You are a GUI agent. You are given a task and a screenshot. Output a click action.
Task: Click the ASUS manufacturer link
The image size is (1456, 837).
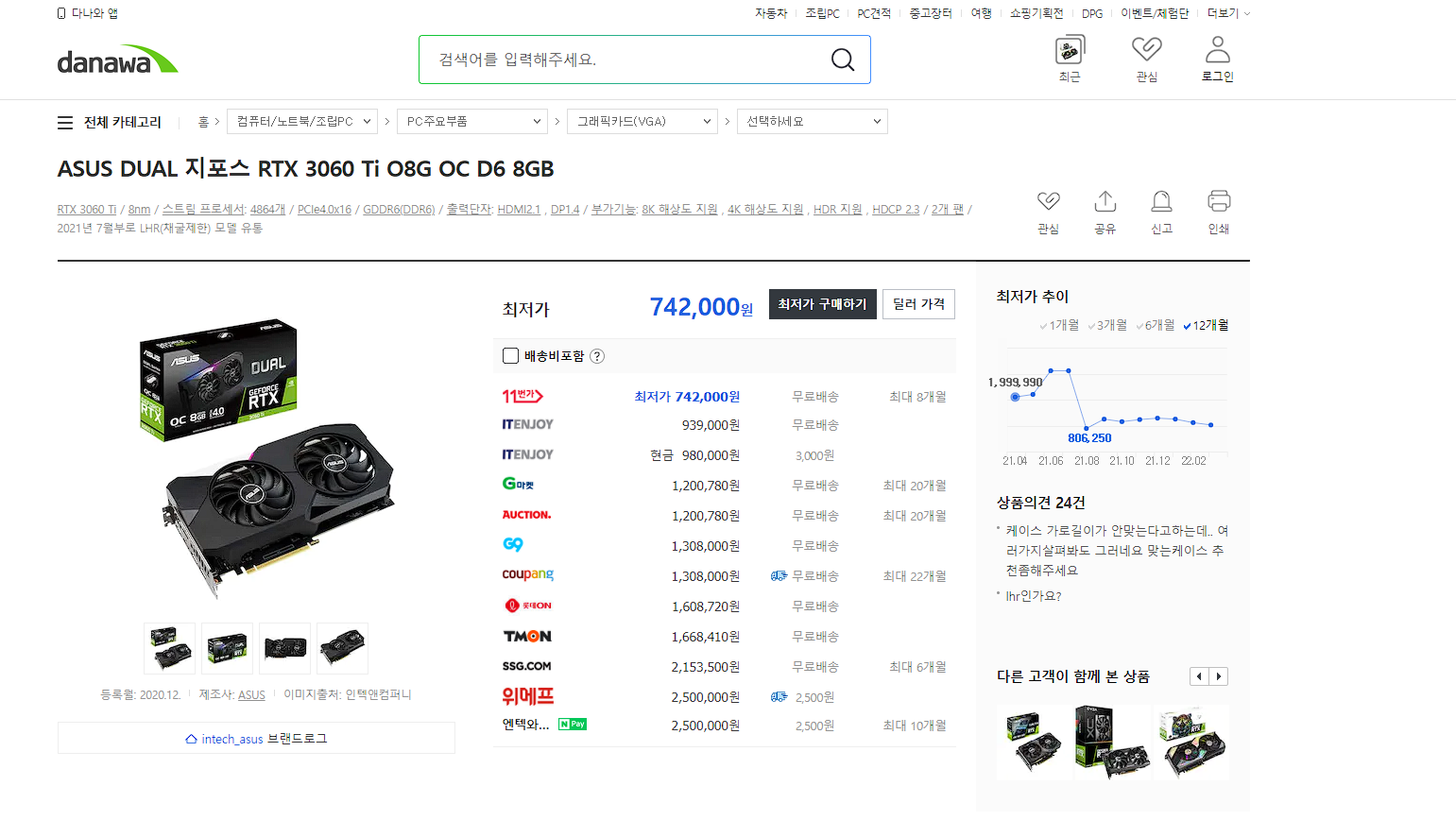pyautogui.click(x=251, y=694)
